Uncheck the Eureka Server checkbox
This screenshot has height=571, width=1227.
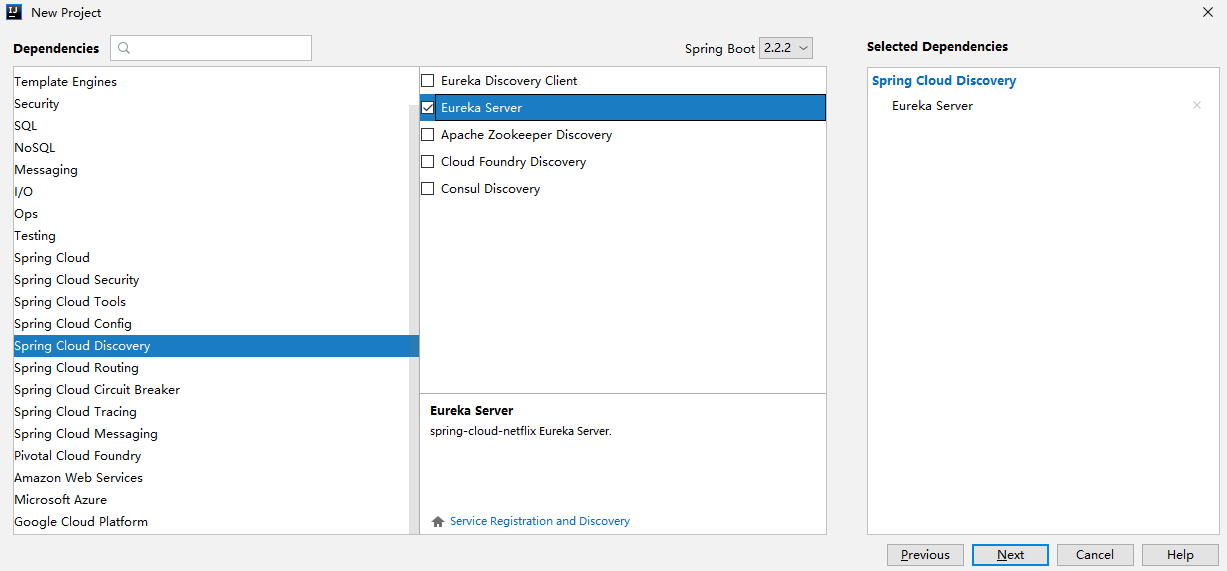coord(428,107)
